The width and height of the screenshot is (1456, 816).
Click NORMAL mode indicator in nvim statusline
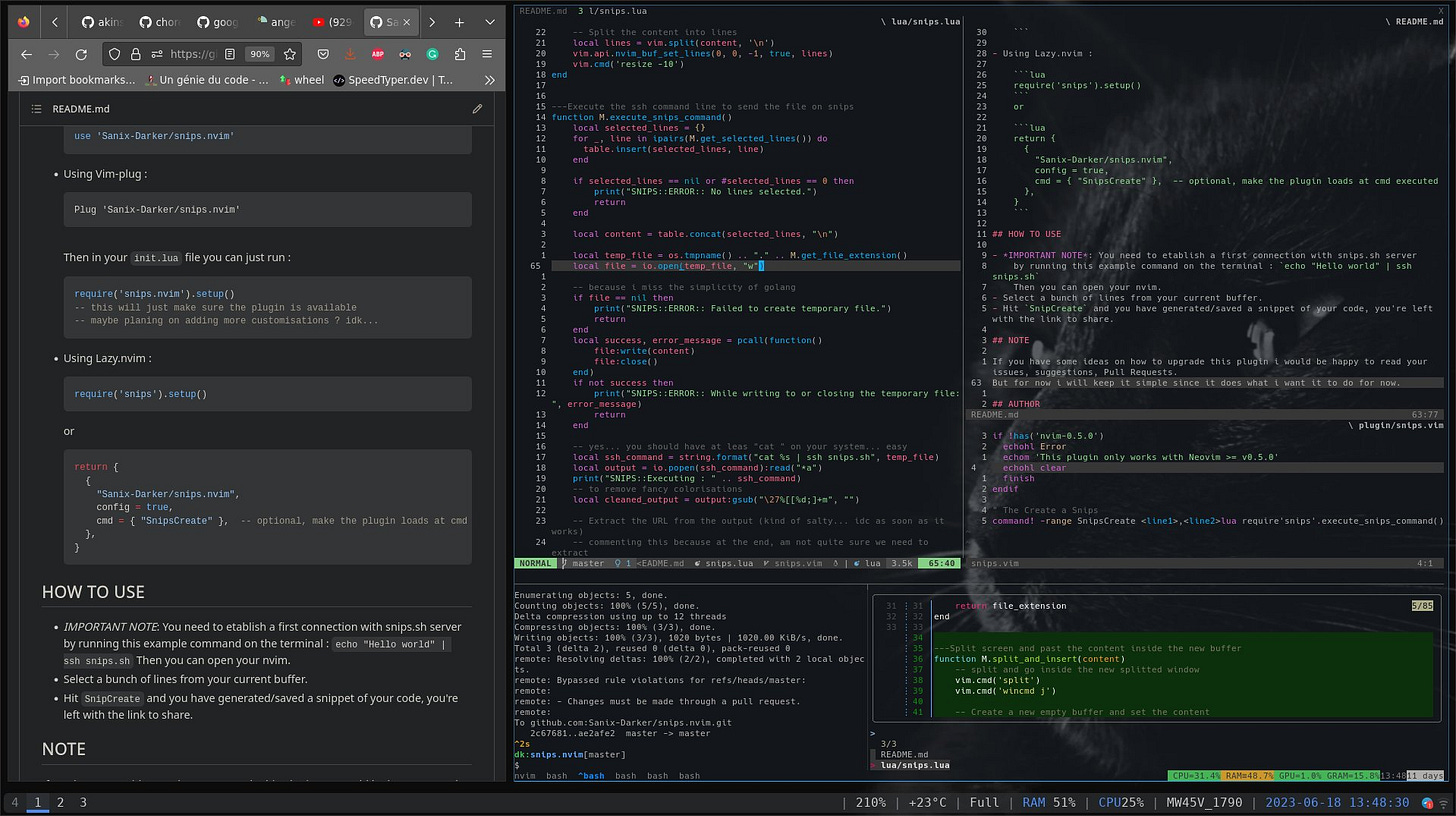click(534, 563)
